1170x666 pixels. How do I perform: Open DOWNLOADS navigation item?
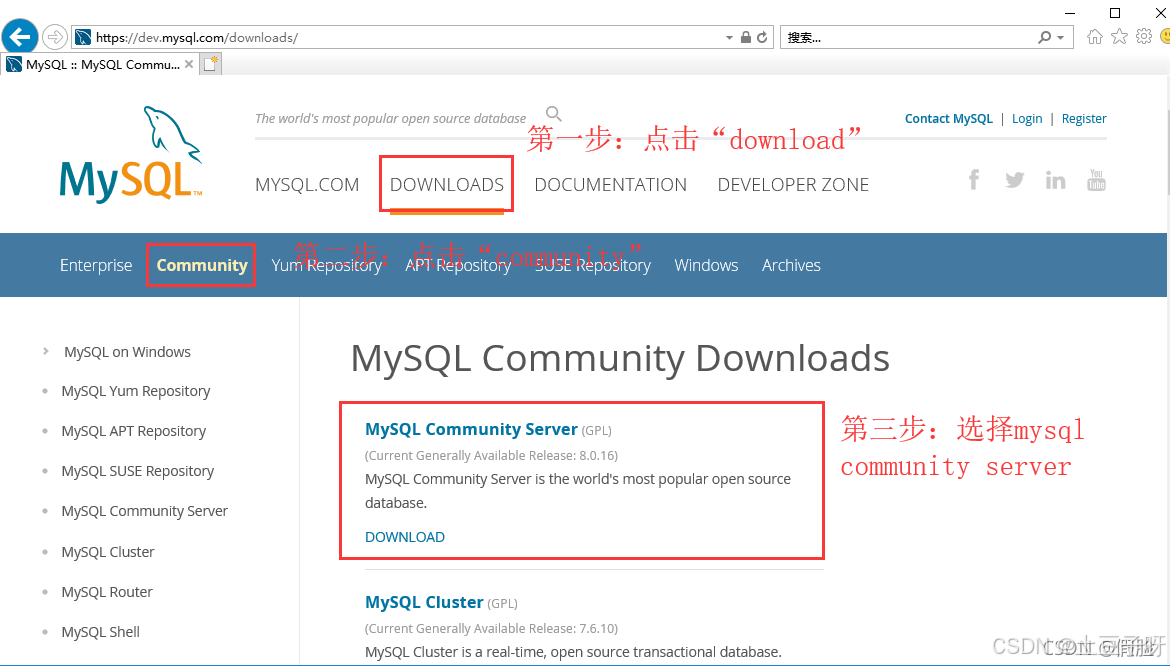(447, 184)
